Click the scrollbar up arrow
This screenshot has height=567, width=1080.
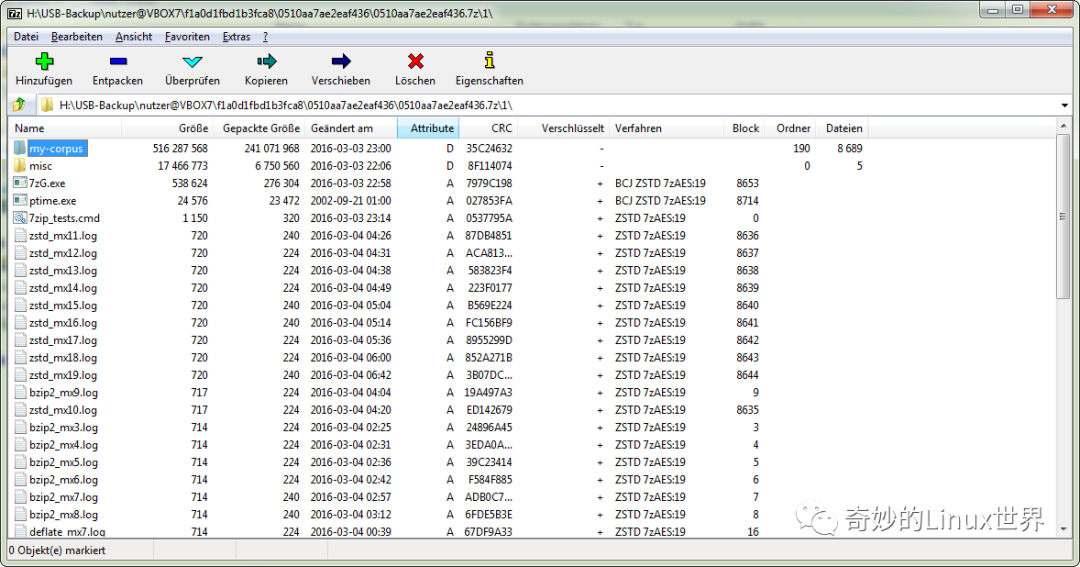[1063, 126]
